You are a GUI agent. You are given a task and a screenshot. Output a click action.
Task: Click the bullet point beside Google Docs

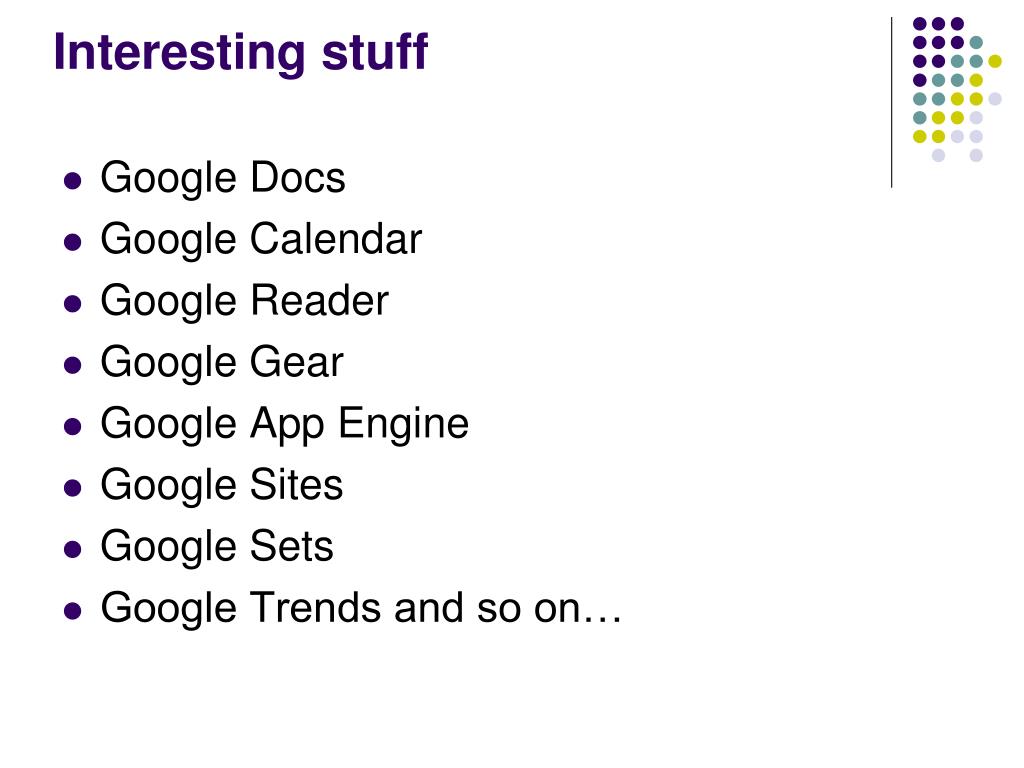click(72, 180)
